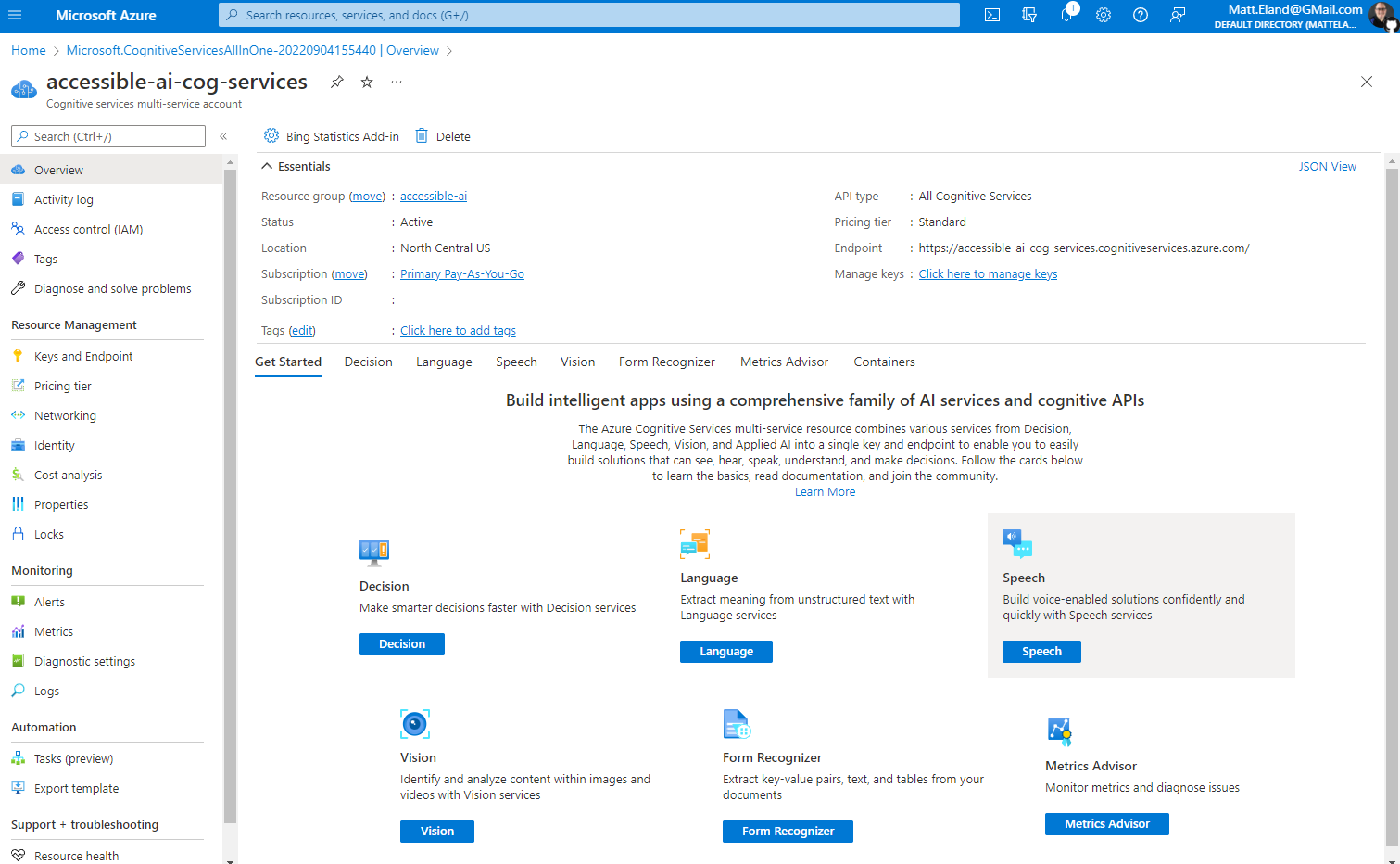Open the feedback icon

click(x=1177, y=15)
